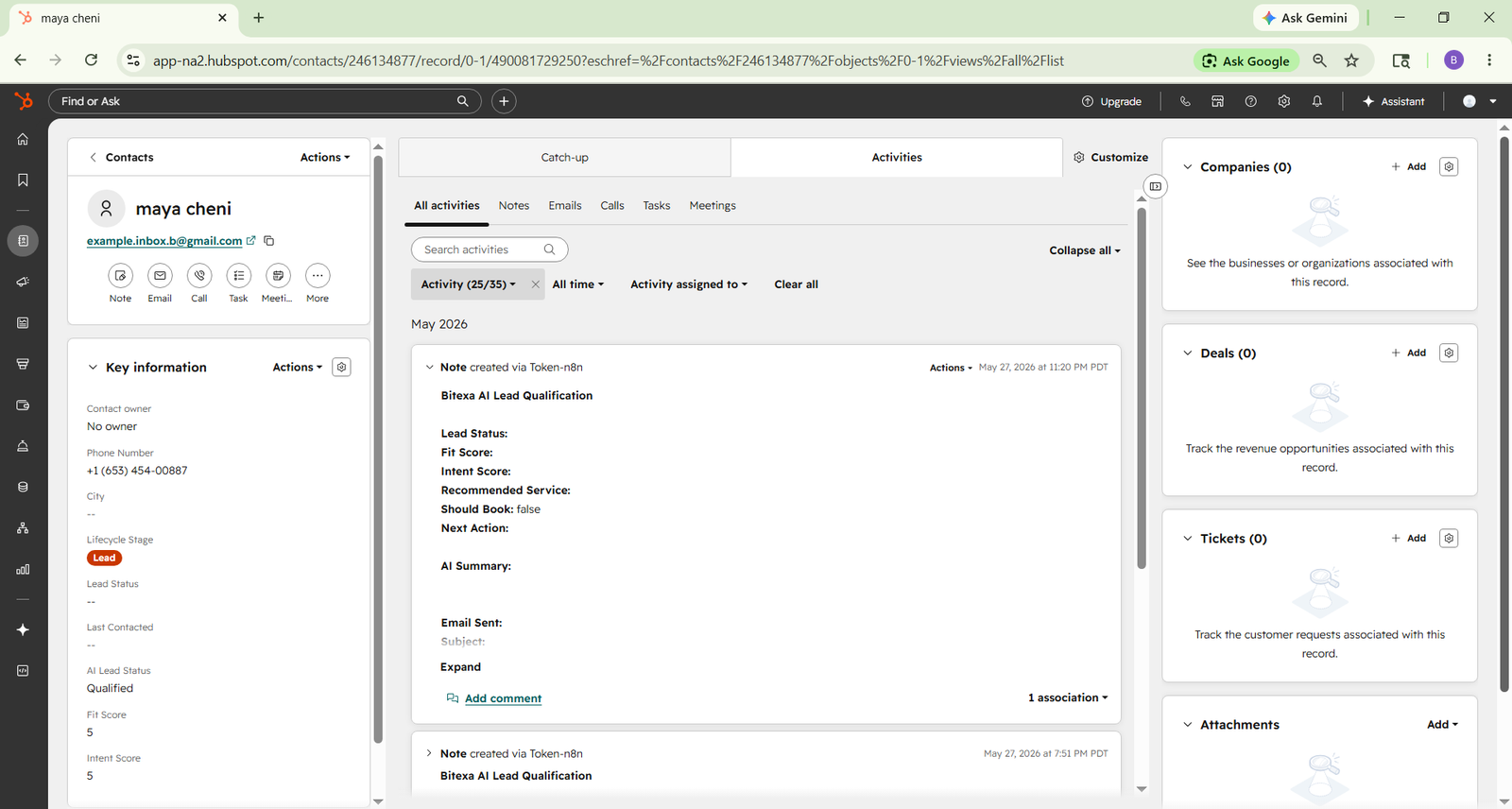Open Settings gear in top bar
1512x809 pixels.
pos(1284,101)
